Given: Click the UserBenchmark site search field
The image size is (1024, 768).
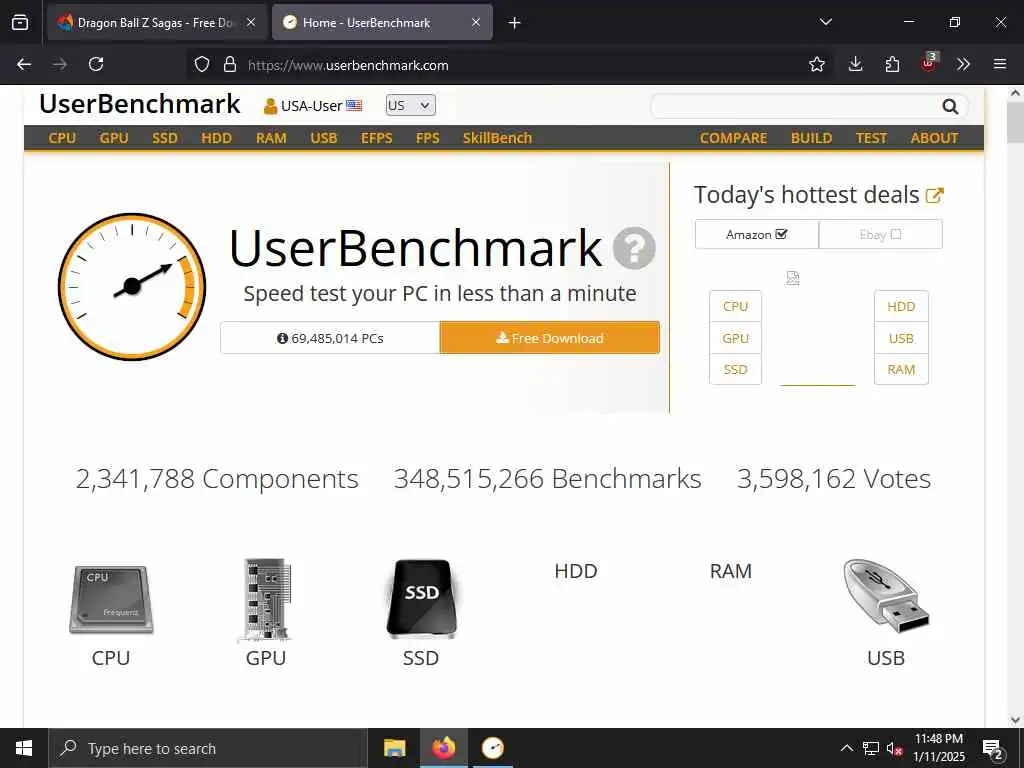Looking at the screenshot, I should (795, 106).
